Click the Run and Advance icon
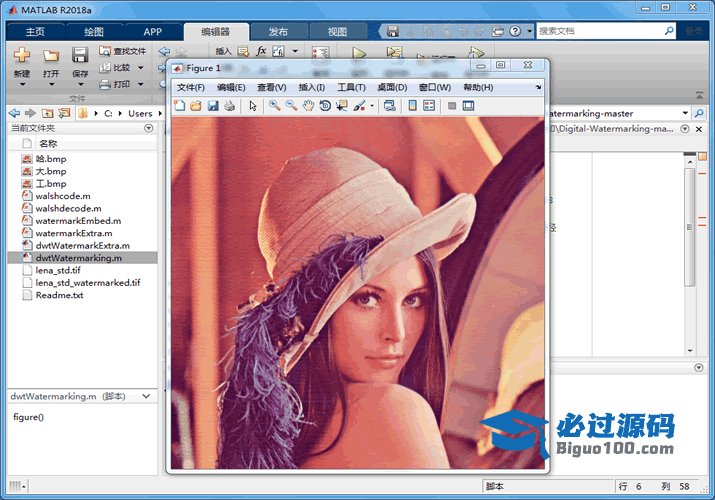 [x=394, y=52]
